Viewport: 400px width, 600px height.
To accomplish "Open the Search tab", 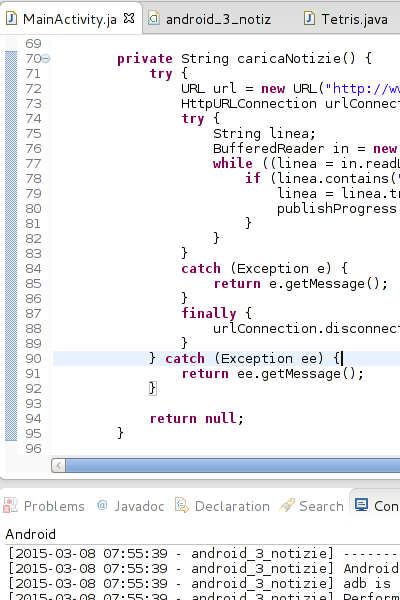I will 312,506.
